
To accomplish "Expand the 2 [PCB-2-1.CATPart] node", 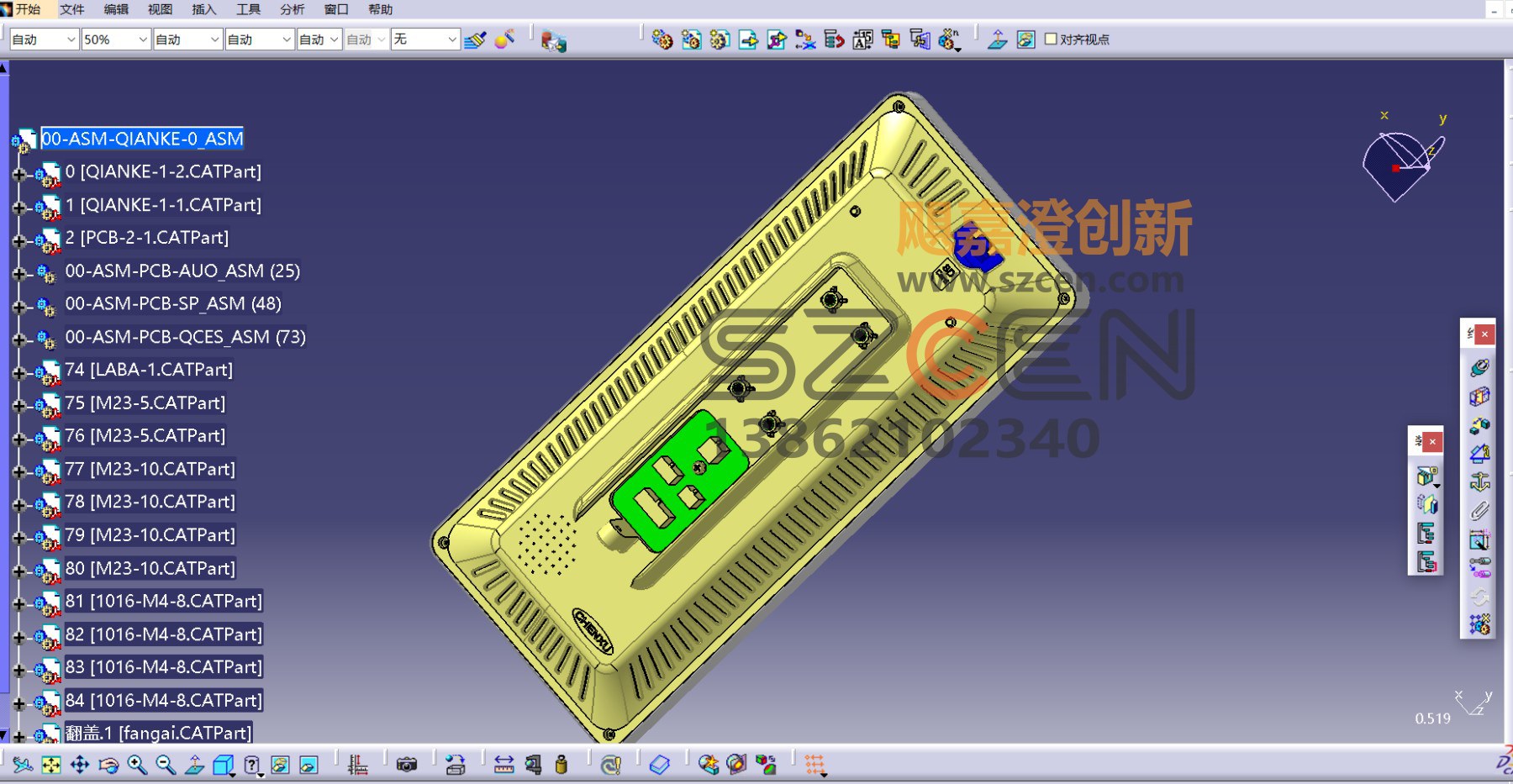I will pos(18,241).
